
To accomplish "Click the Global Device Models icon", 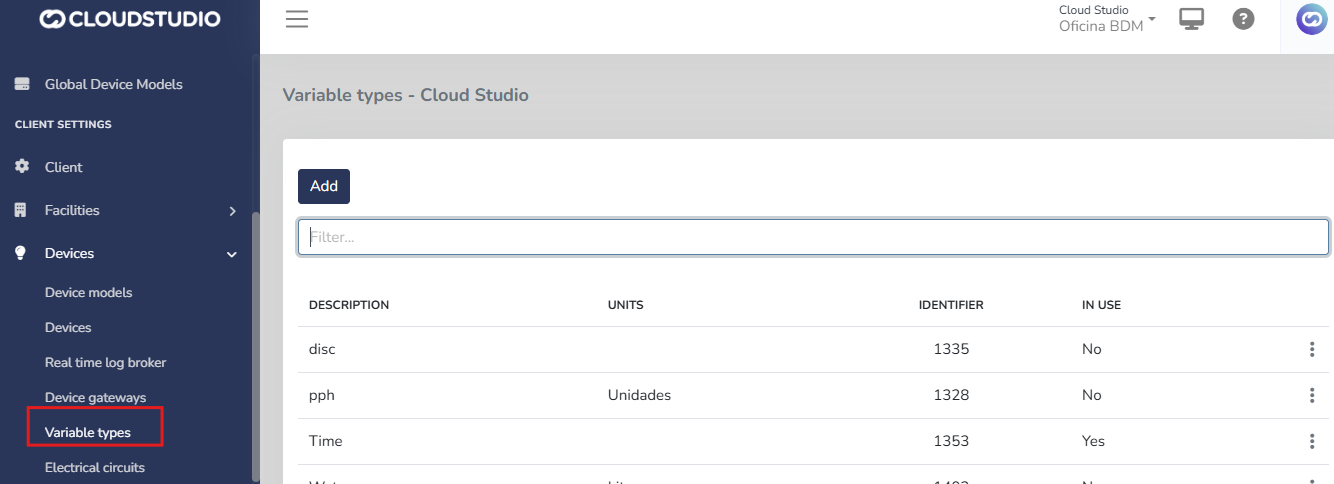I will [21, 84].
